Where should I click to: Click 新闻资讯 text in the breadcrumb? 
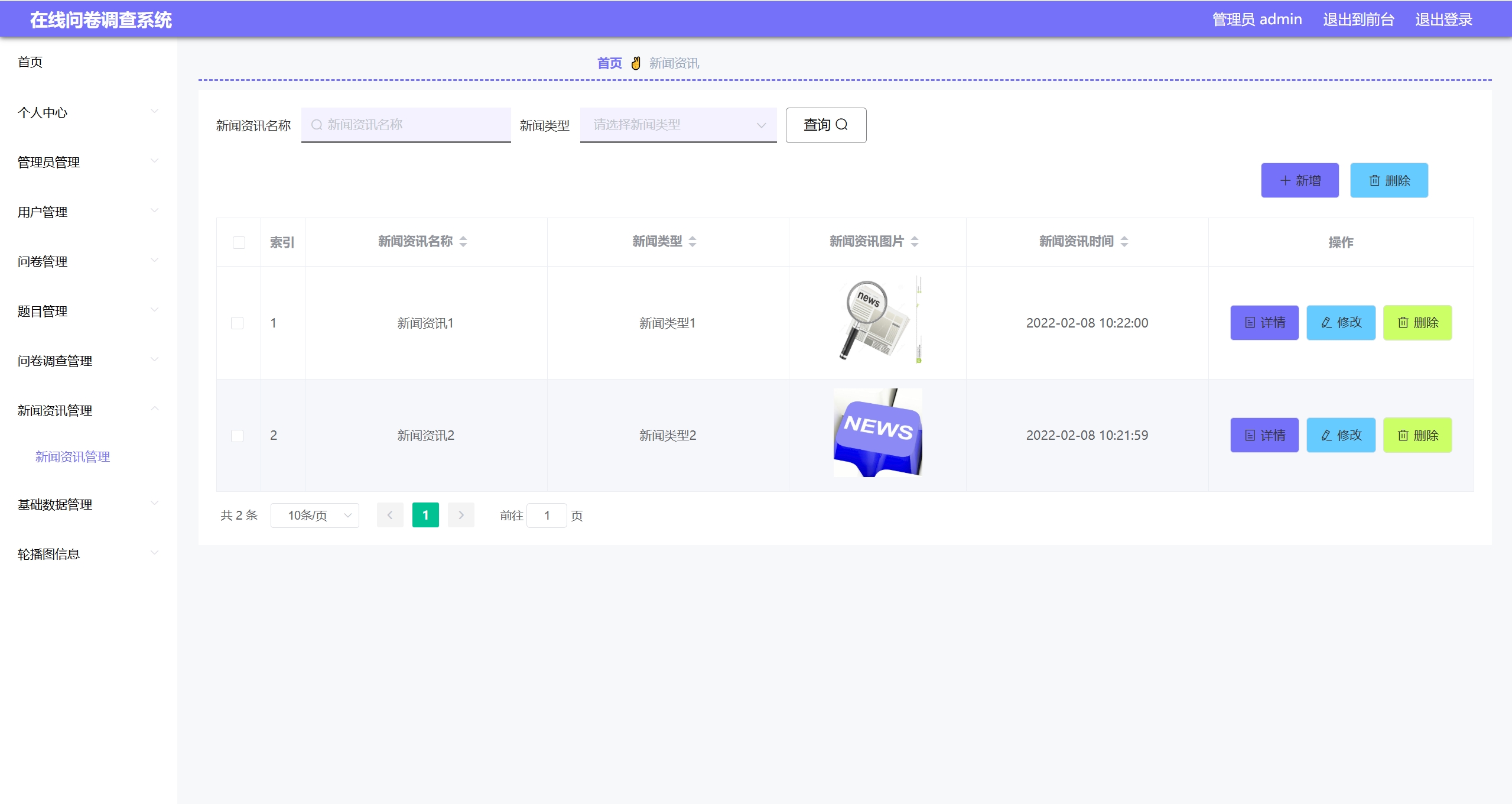pos(674,63)
